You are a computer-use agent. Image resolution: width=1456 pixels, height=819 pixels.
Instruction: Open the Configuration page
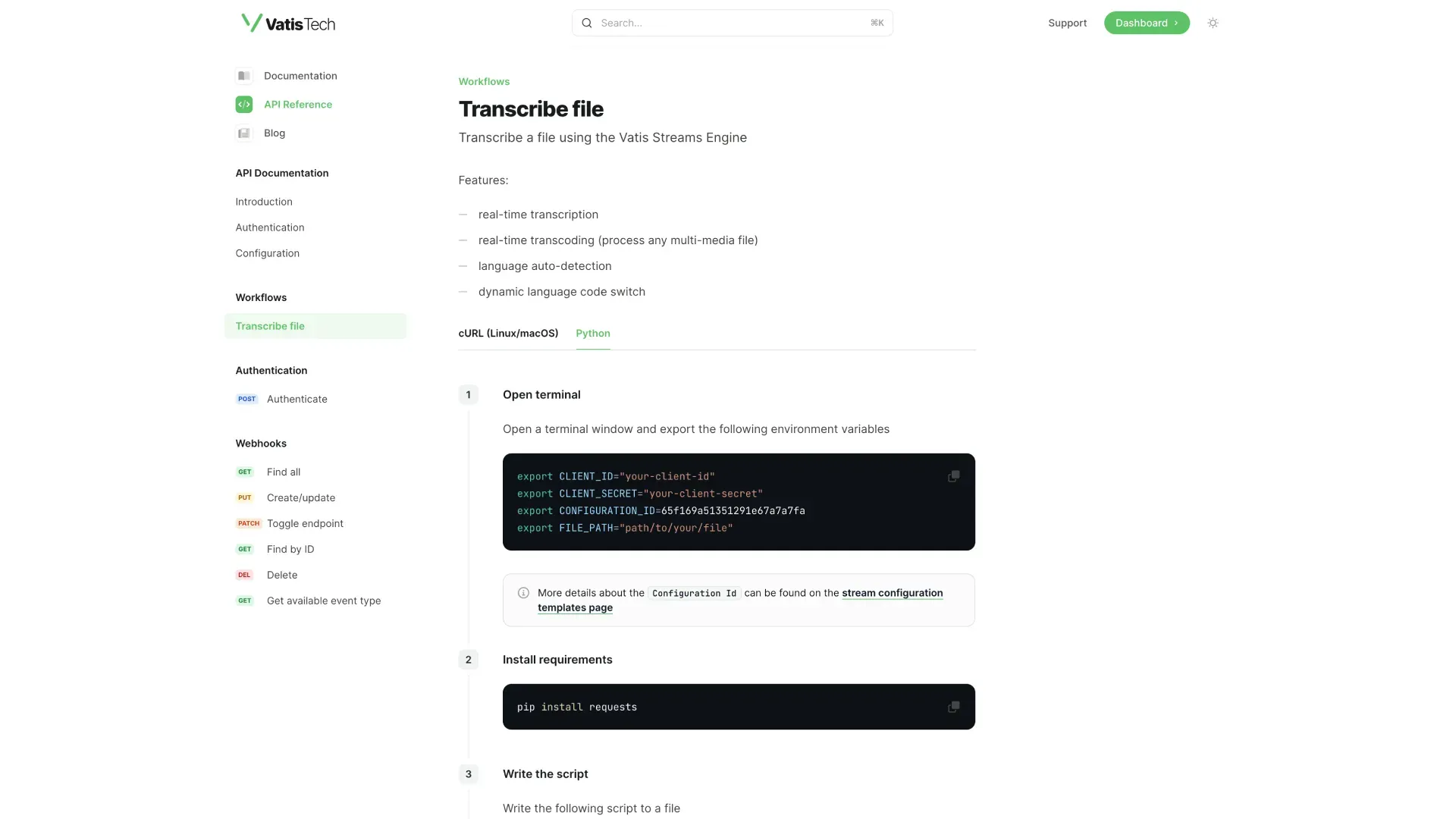point(268,253)
